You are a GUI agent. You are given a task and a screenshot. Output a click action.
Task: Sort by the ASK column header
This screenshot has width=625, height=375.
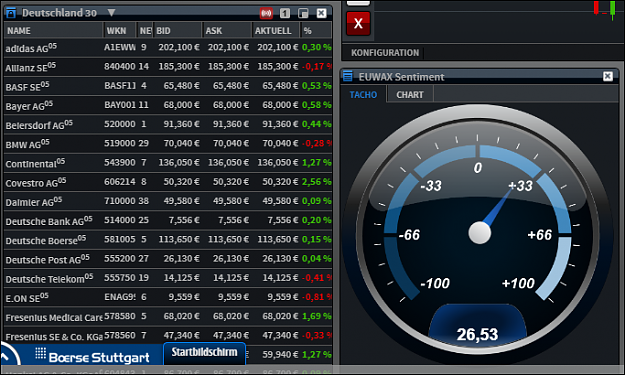pos(227,31)
